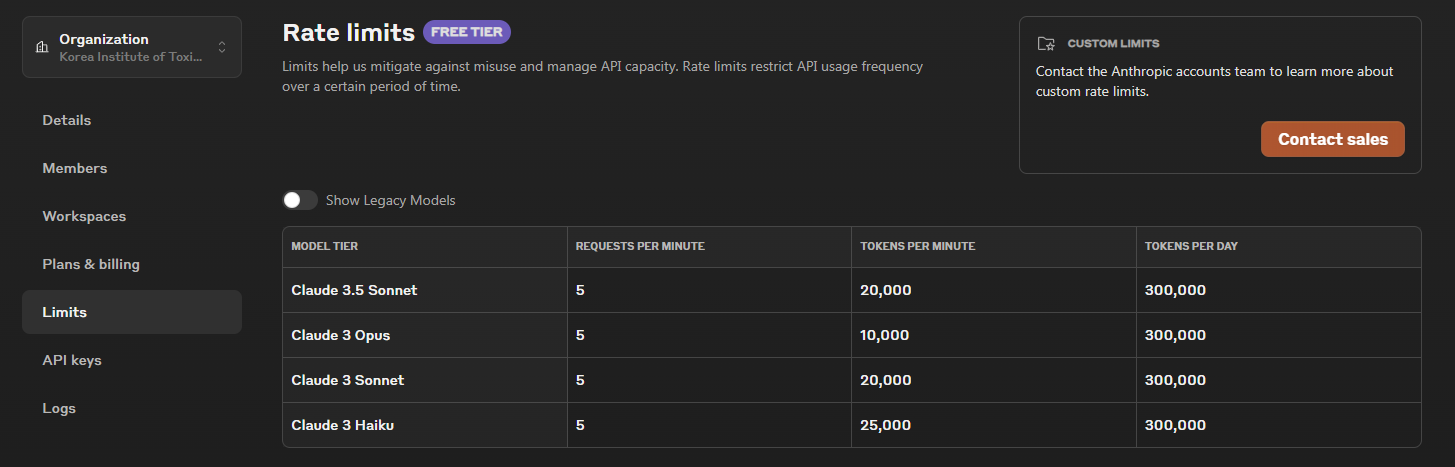This screenshot has width=1455, height=467.
Task: Click the Claude 3 Haiku model name
Action: tap(342, 425)
